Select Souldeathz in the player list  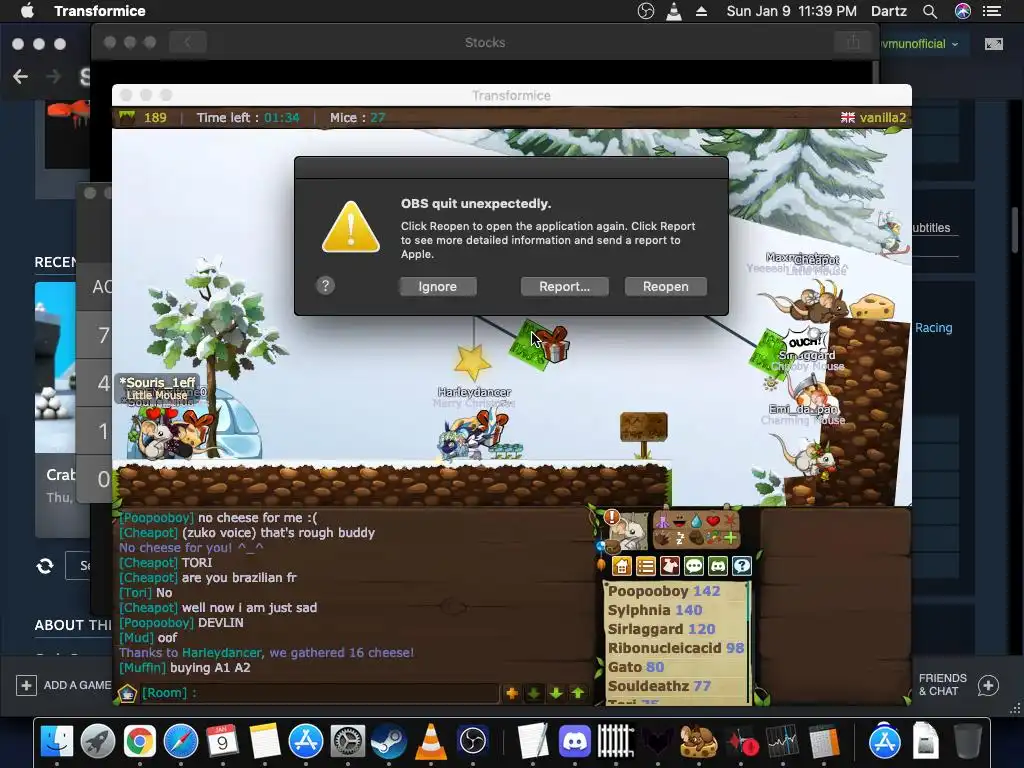tap(659, 686)
